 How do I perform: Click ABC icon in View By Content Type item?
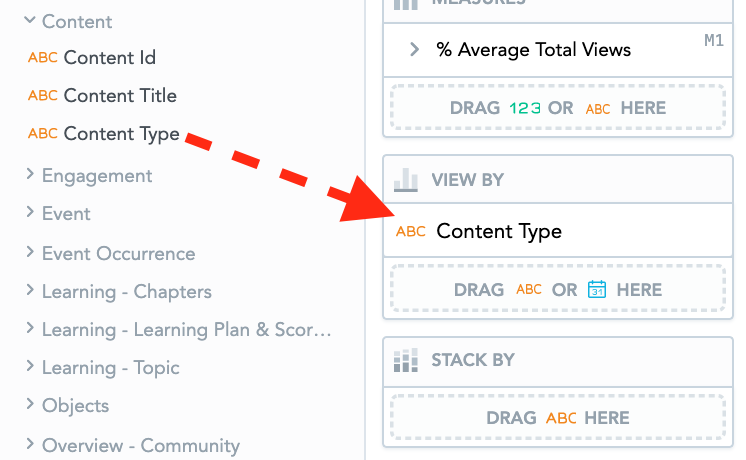[x=411, y=232]
